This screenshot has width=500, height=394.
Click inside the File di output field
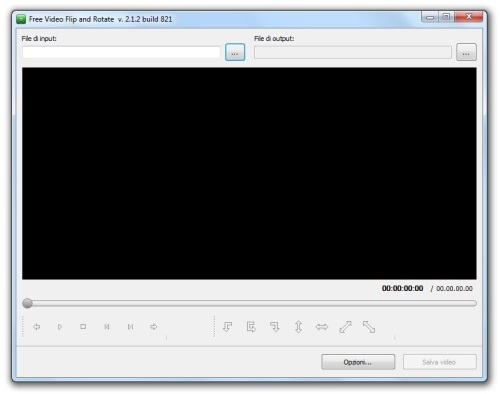353,53
